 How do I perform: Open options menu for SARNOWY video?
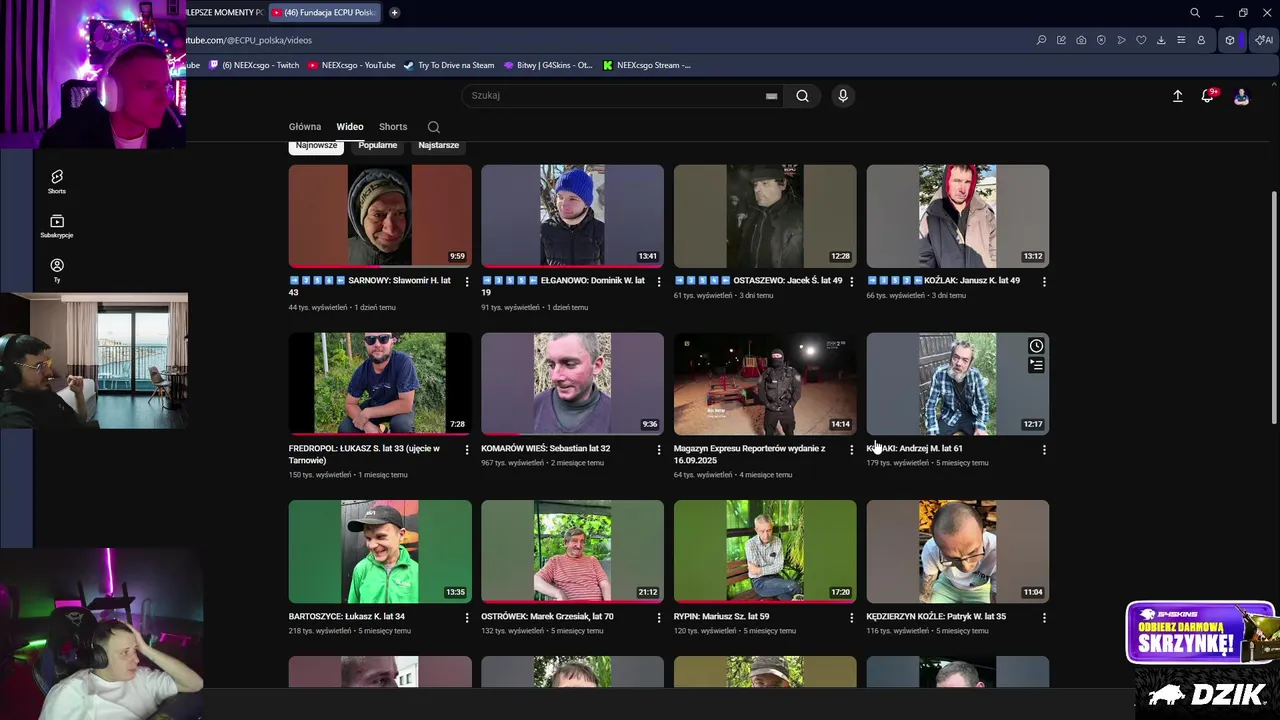pyautogui.click(x=466, y=282)
